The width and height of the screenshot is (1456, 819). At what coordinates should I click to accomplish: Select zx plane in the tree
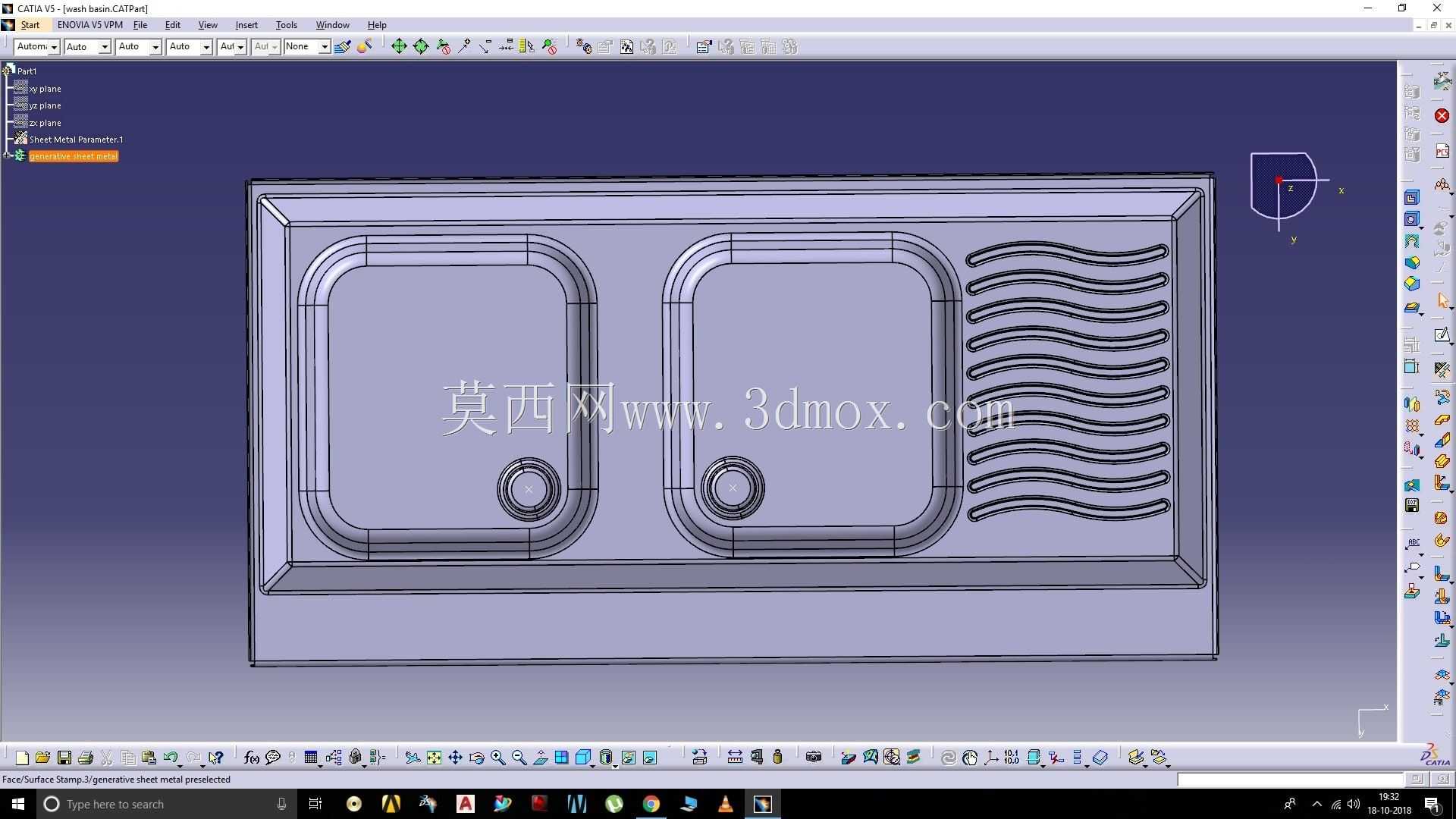pos(45,123)
